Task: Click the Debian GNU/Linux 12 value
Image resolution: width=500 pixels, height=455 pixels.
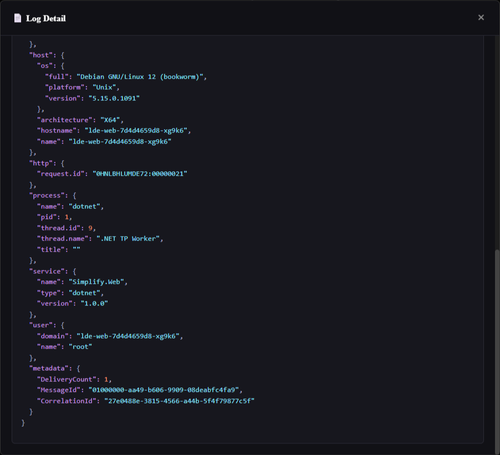Action: point(140,77)
